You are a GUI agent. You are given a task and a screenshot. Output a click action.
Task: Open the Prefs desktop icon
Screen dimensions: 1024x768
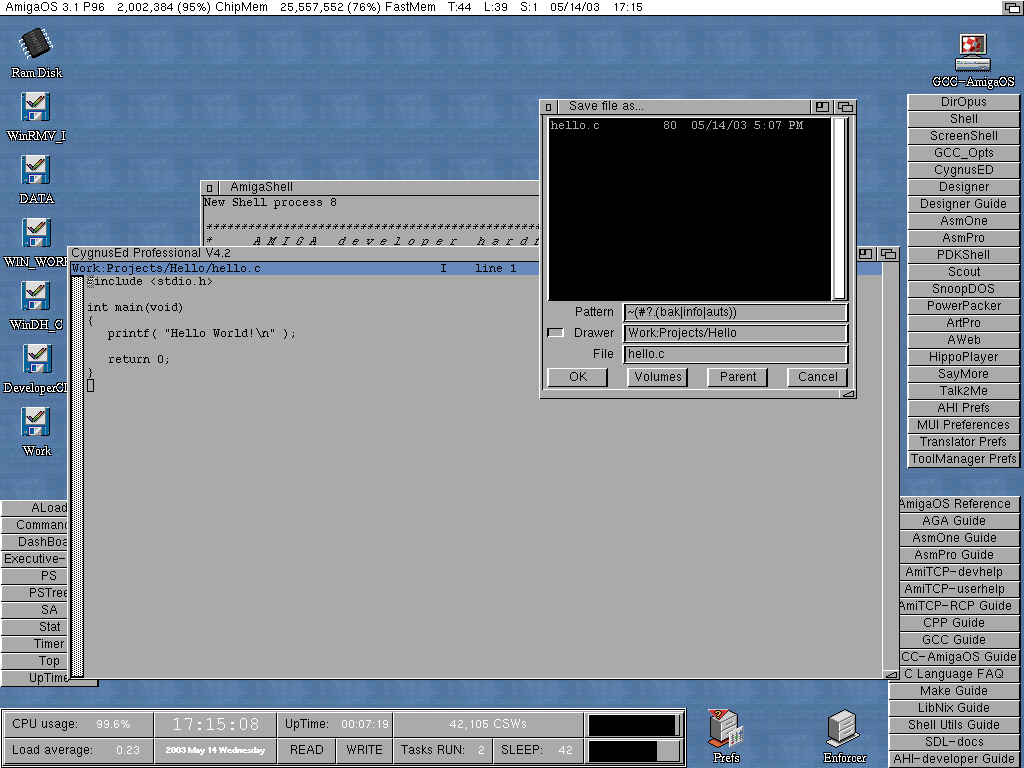coord(725,730)
